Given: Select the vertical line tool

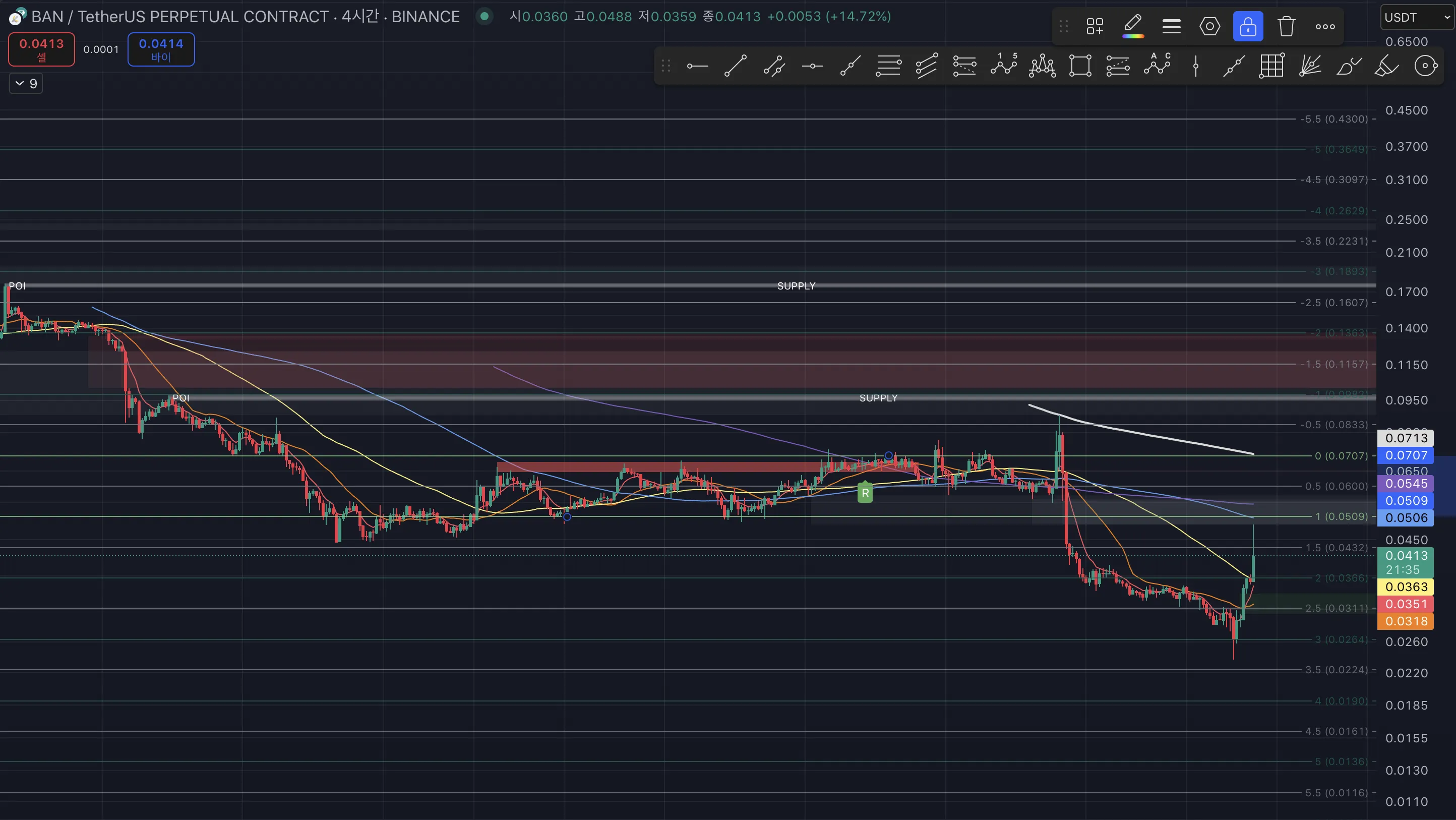Looking at the screenshot, I should 1195,66.
